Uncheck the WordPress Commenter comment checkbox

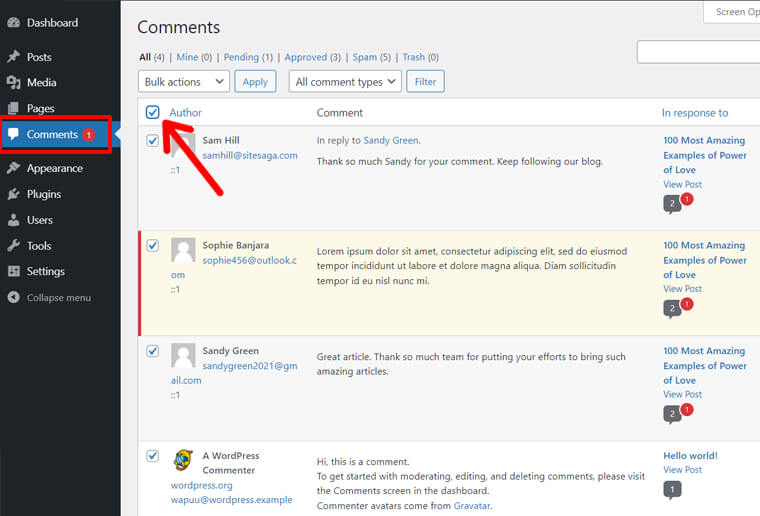click(153, 456)
